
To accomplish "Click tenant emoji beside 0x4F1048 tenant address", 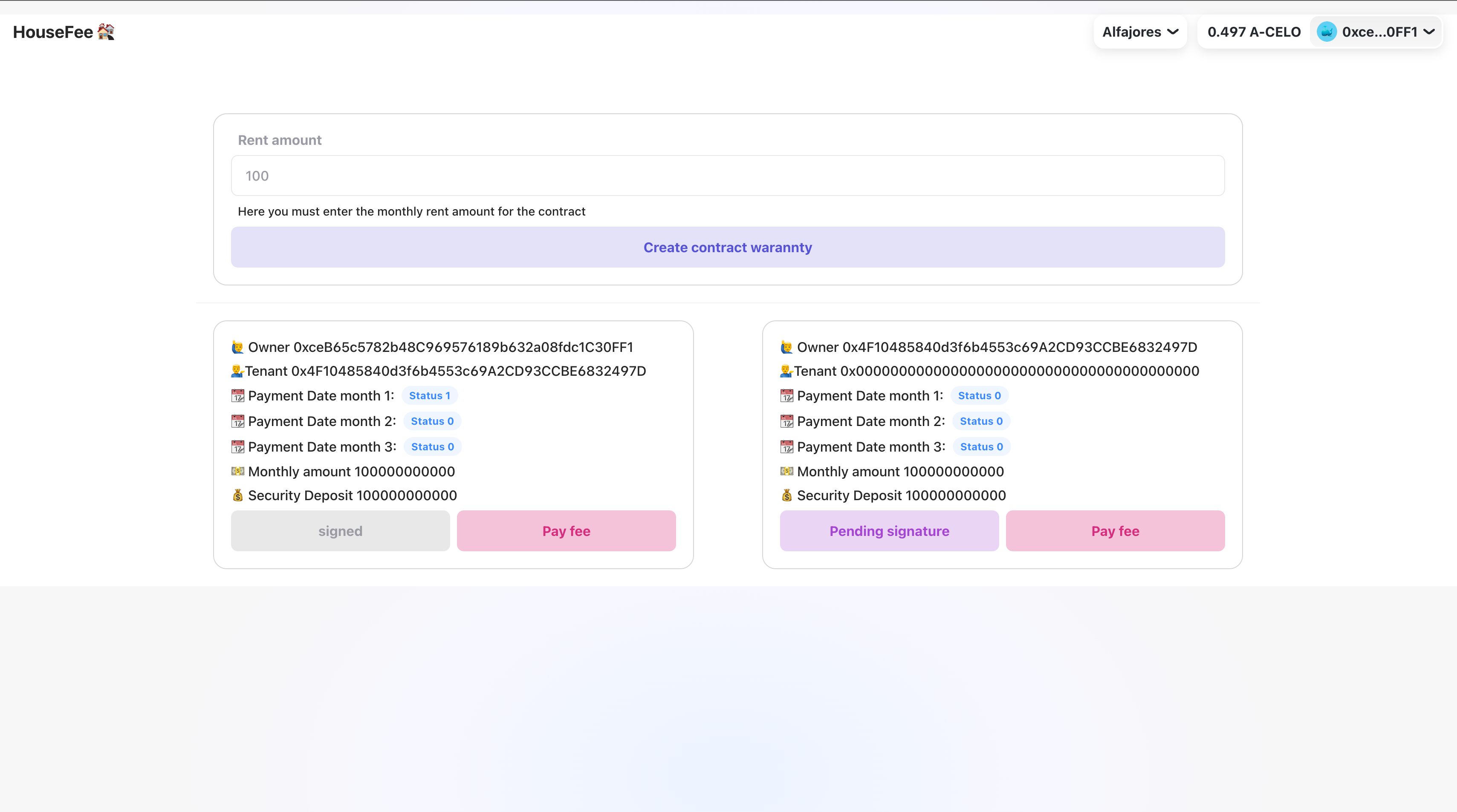I will (x=237, y=371).
